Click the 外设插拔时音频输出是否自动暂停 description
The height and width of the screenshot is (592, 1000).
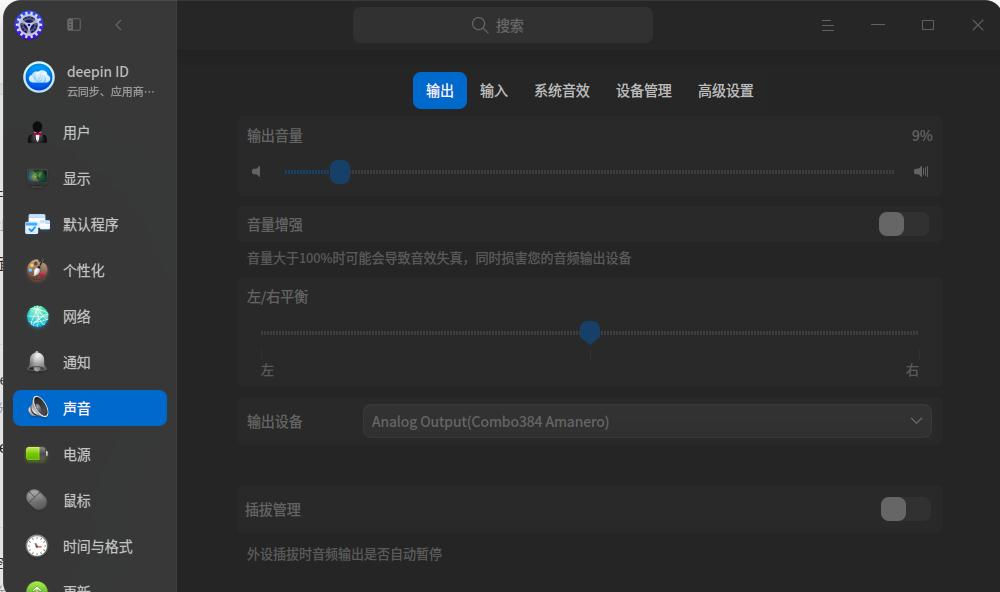pos(344,554)
